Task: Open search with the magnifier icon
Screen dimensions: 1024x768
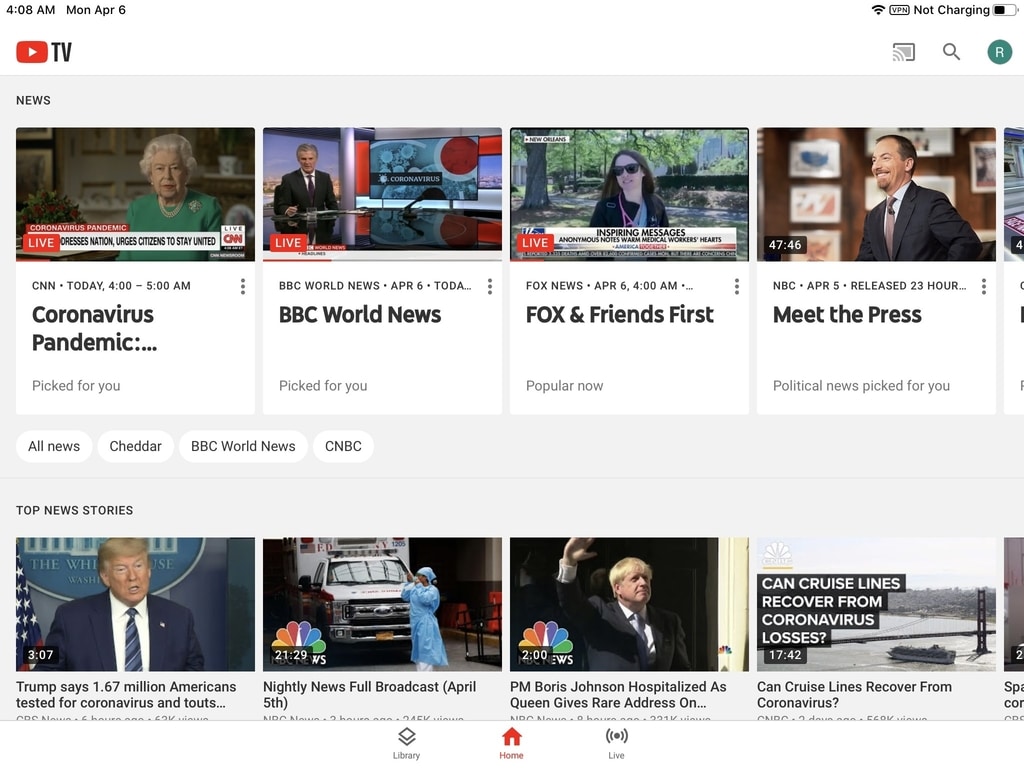Action: coord(951,52)
